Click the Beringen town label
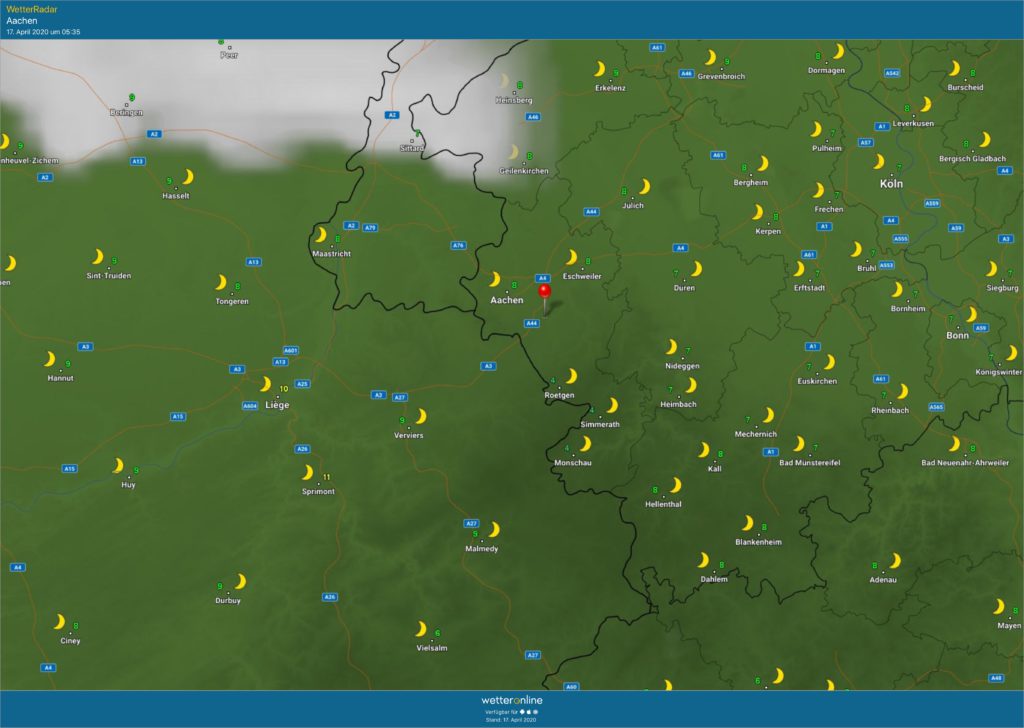The width and height of the screenshot is (1024, 728). click(127, 112)
